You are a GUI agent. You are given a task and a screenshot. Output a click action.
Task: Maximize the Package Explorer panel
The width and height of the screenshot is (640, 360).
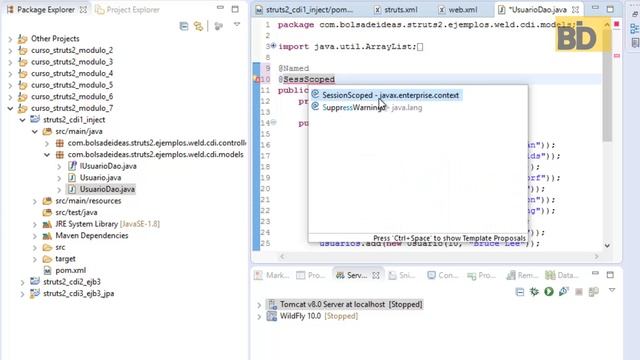(235, 9)
